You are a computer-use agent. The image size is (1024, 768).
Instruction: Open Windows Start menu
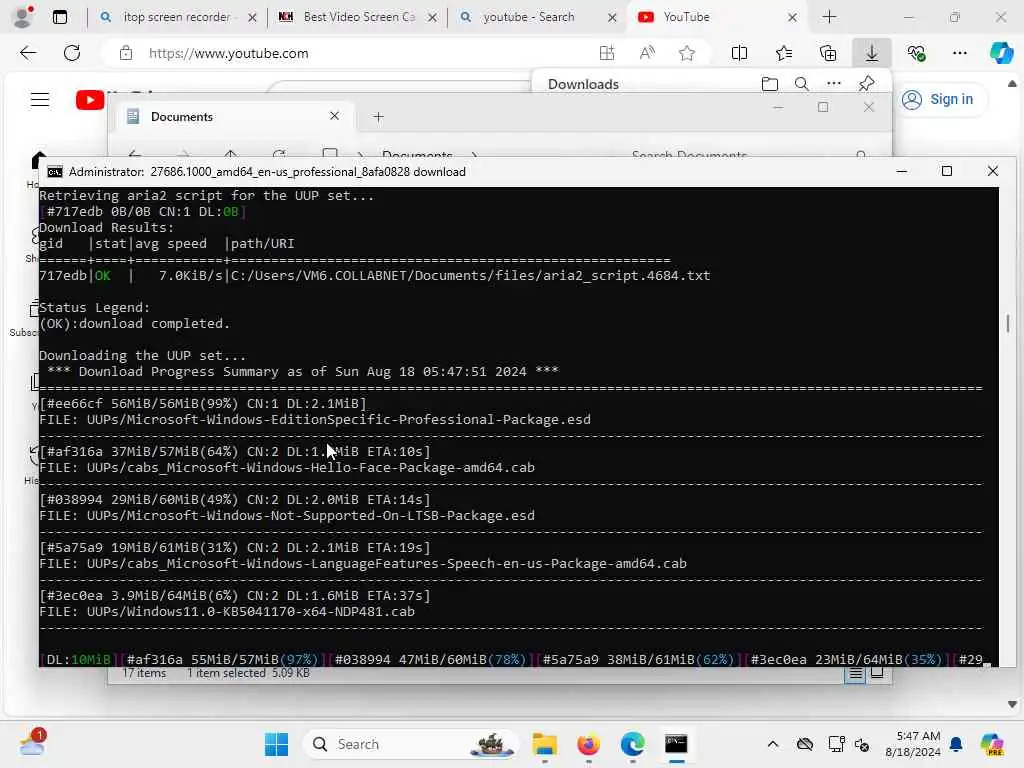click(276, 744)
